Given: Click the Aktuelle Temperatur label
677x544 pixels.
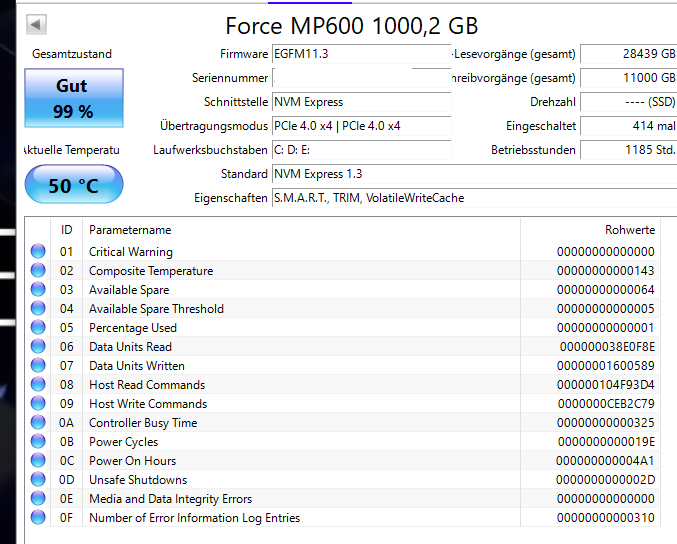Looking at the screenshot, I should point(72,150).
